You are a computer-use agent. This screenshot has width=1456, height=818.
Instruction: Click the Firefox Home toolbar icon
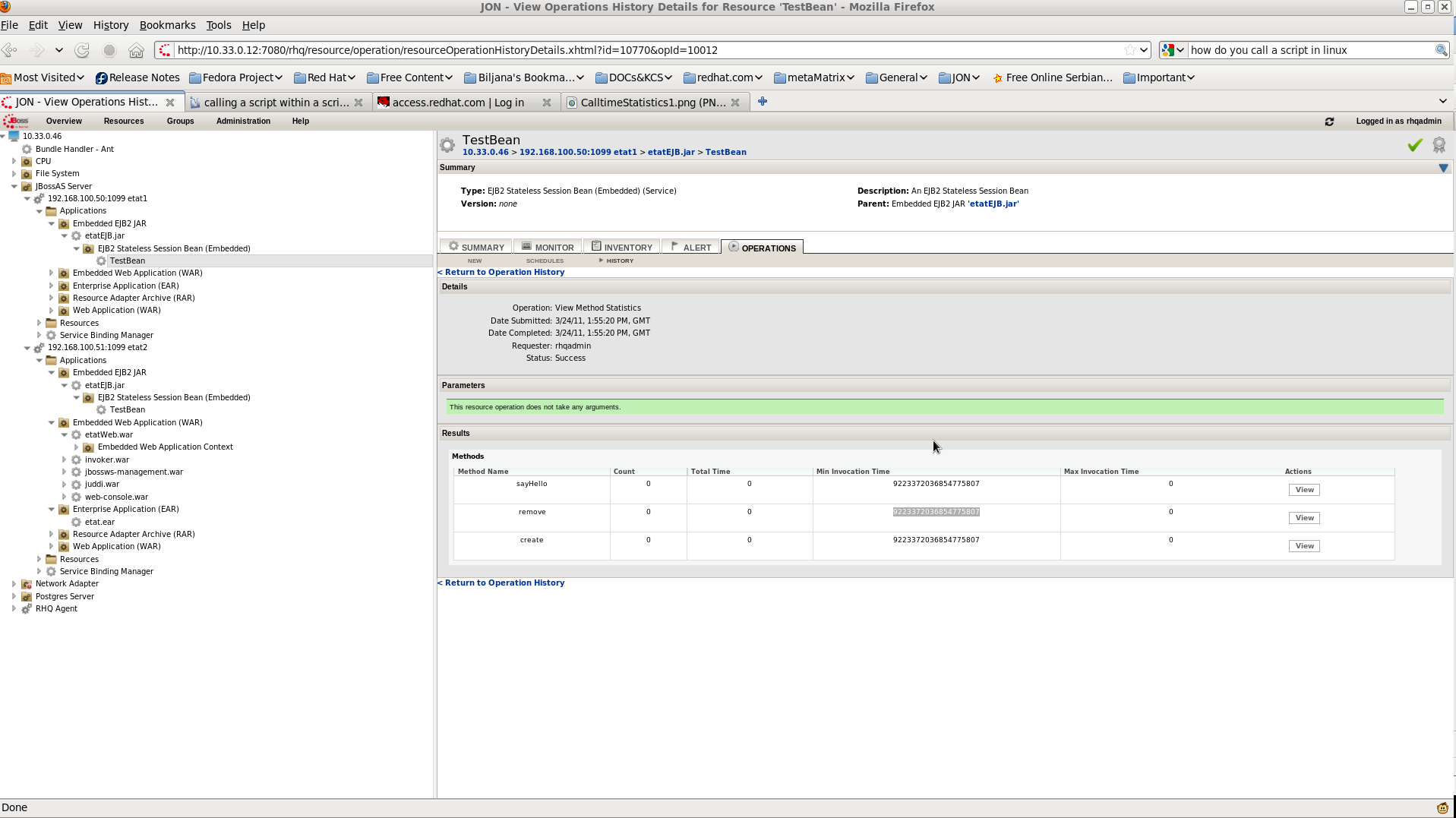pyautogui.click(x=136, y=50)
